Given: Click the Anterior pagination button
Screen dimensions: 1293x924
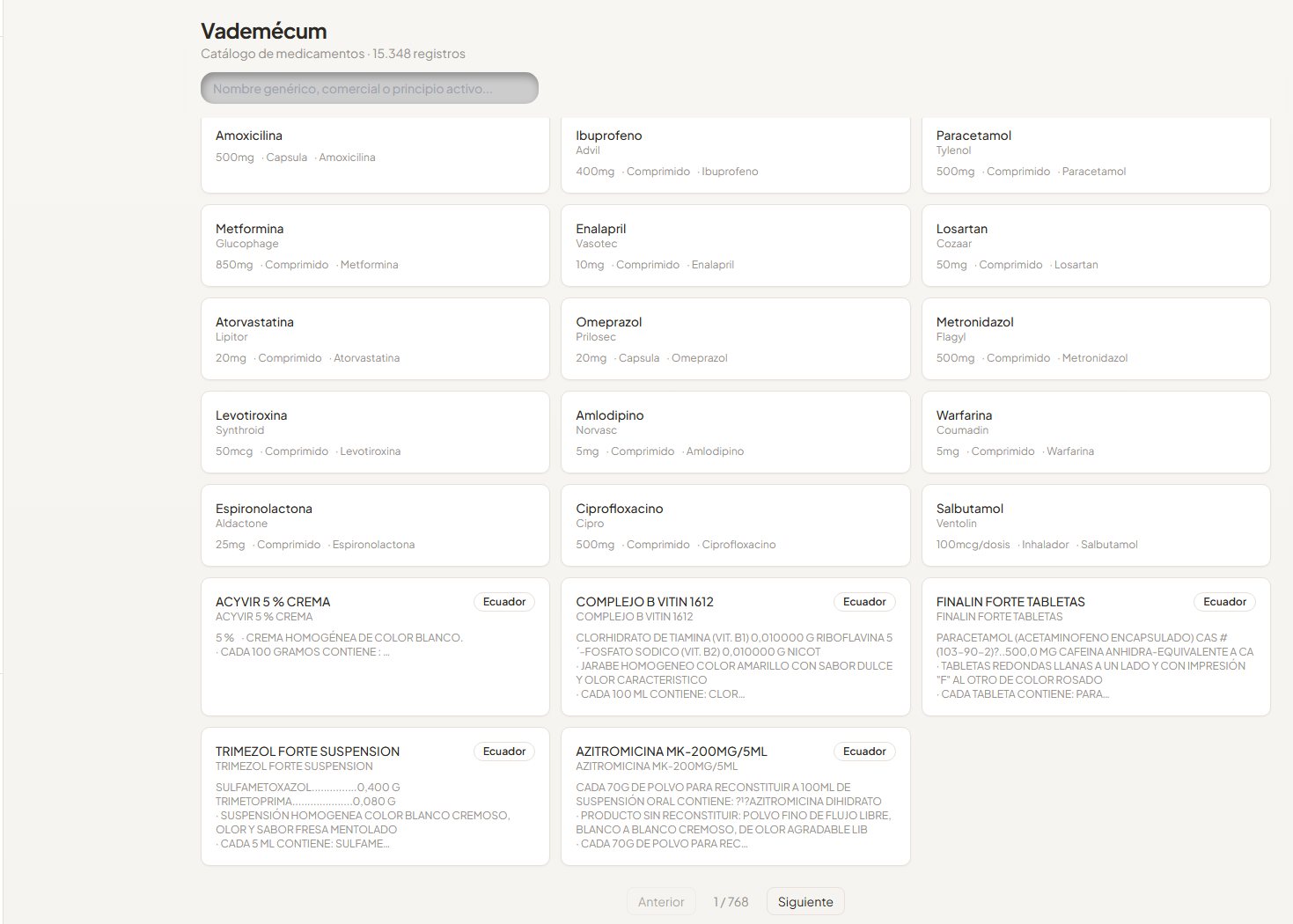Looking at the screenshot, I should click(x=661, y=901).
